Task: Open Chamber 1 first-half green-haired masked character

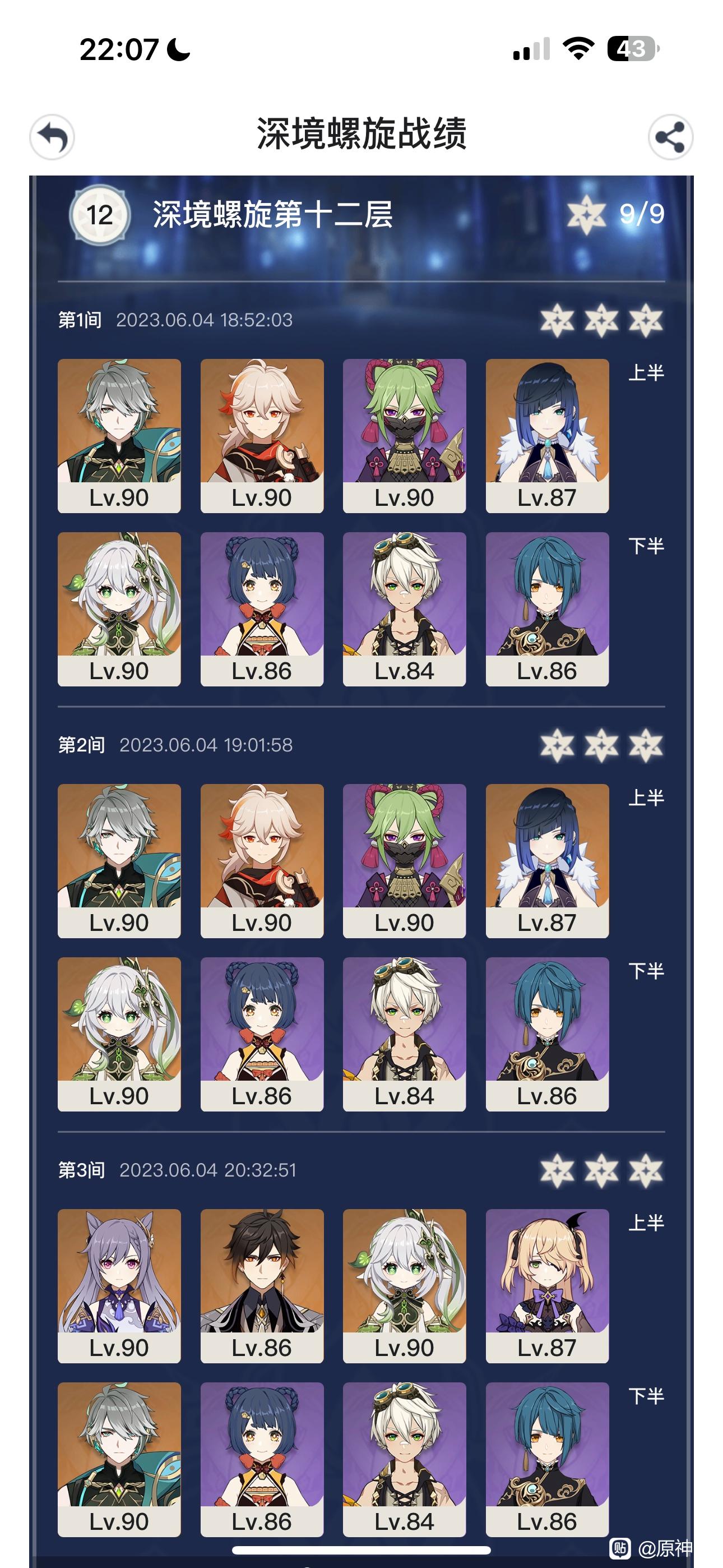Action: point(404,436)
